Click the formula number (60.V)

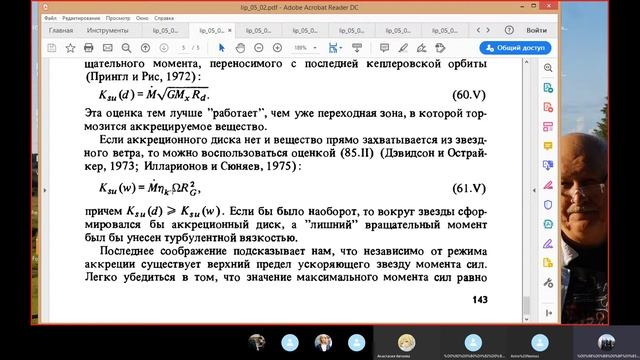pos(469,95)
